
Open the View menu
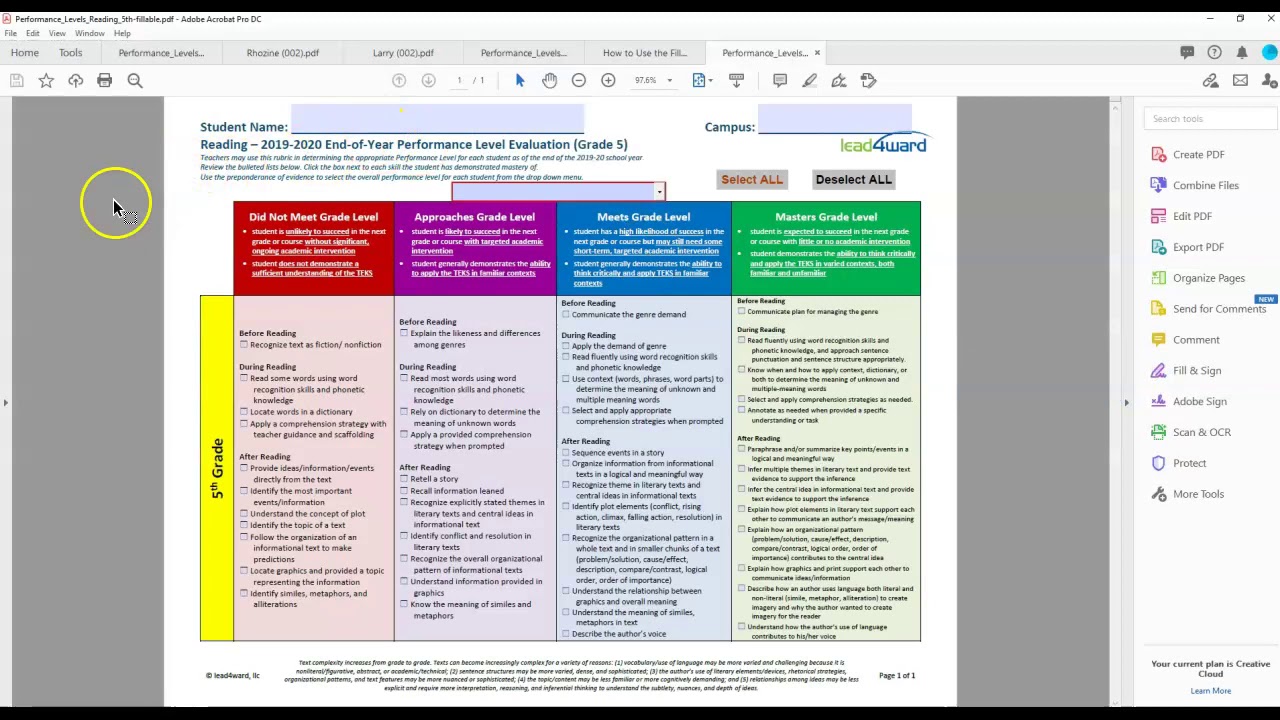tap(57, 33)
